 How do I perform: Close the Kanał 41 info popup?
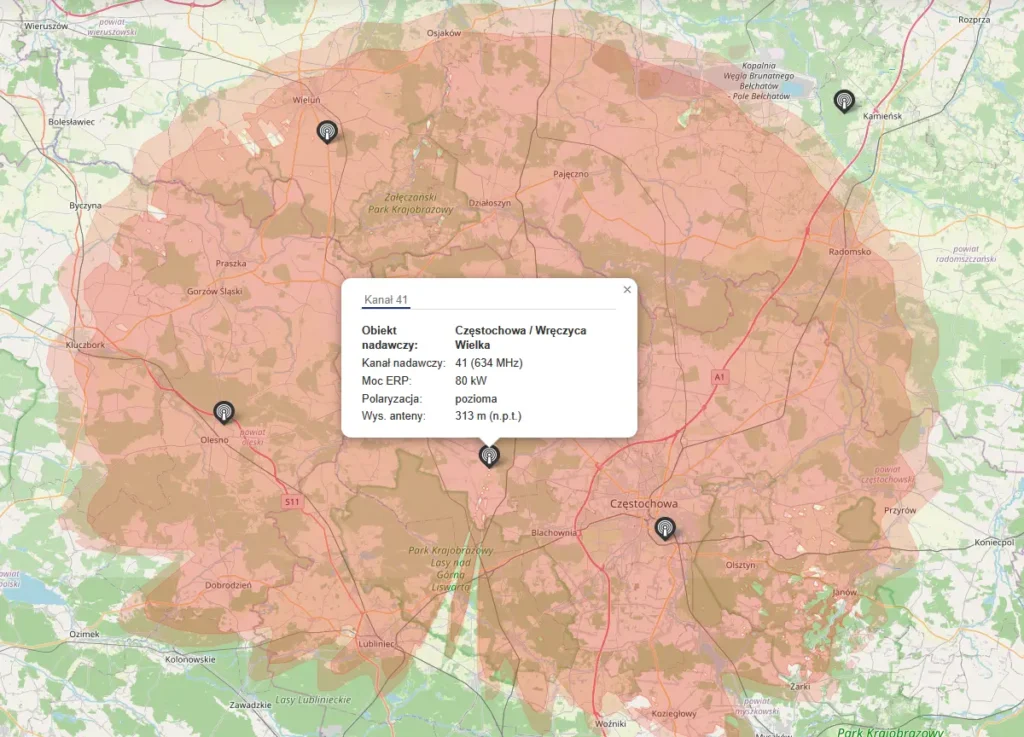click(x=627, y=290)
